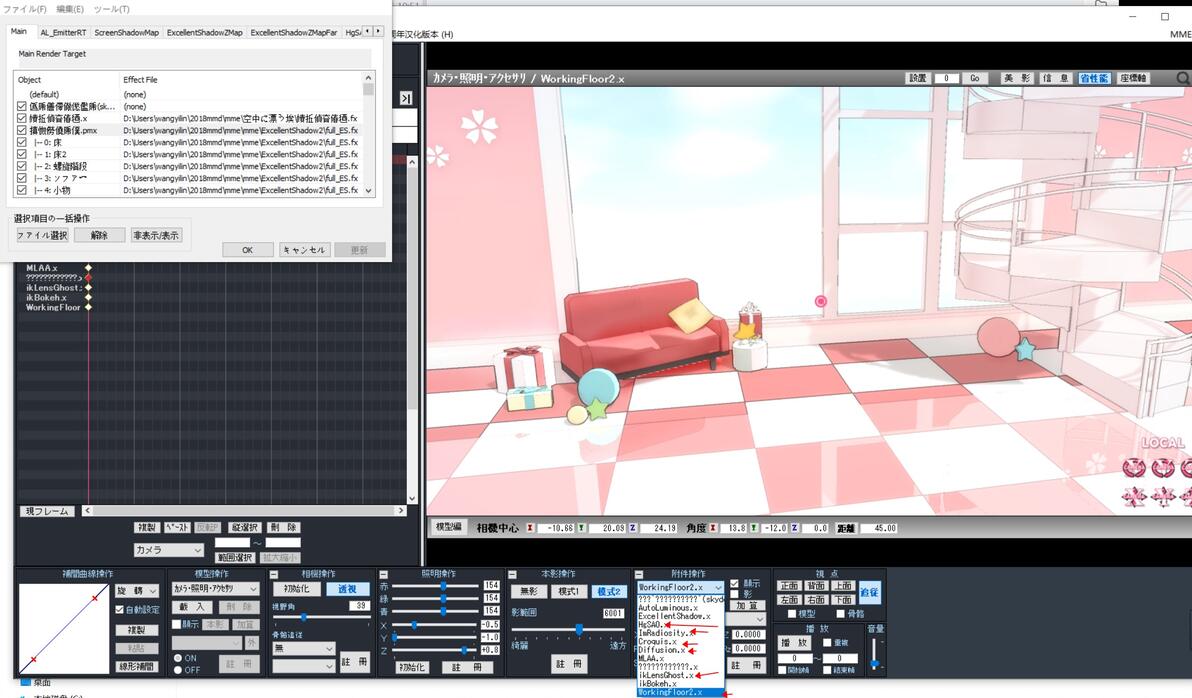Open the 旋轉 interpolation dropdown
This screenshot has height=698, width=1192.
tap(137, 591)
